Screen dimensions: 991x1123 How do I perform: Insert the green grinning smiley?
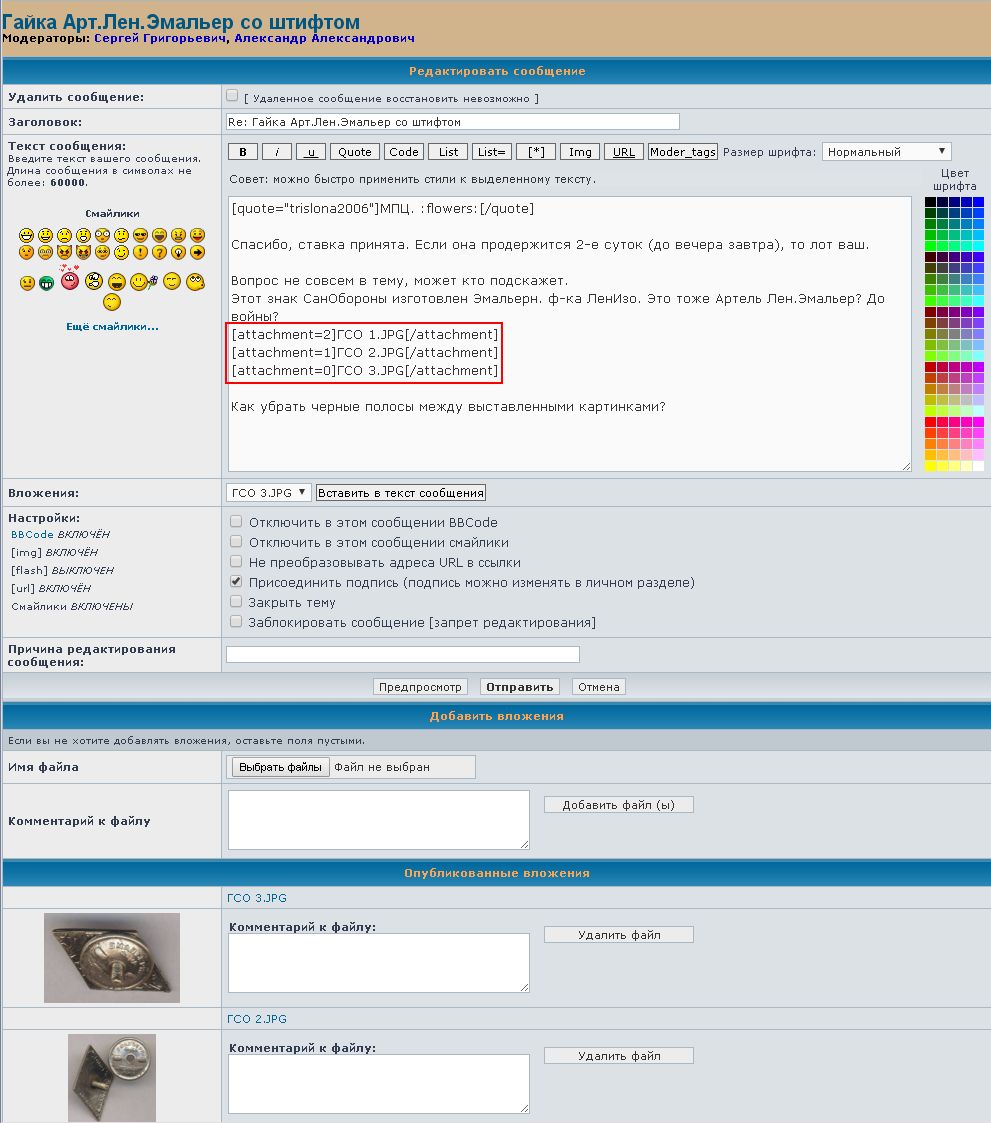coord(46,283)
